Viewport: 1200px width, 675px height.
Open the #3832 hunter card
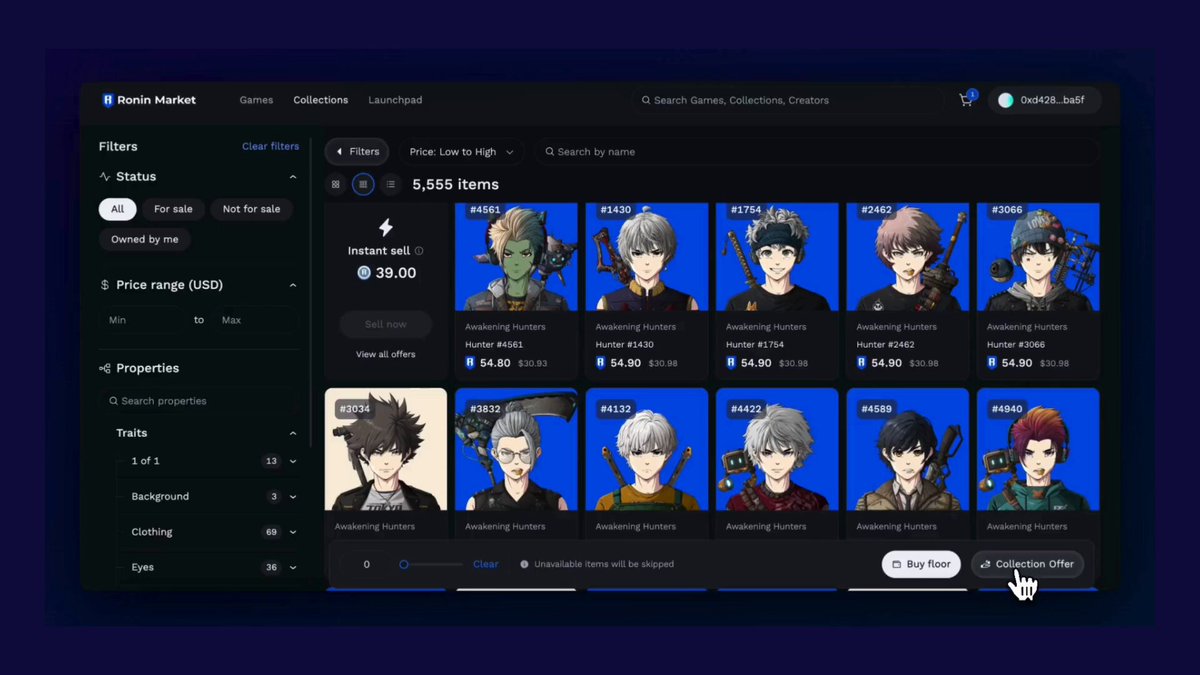516,463
